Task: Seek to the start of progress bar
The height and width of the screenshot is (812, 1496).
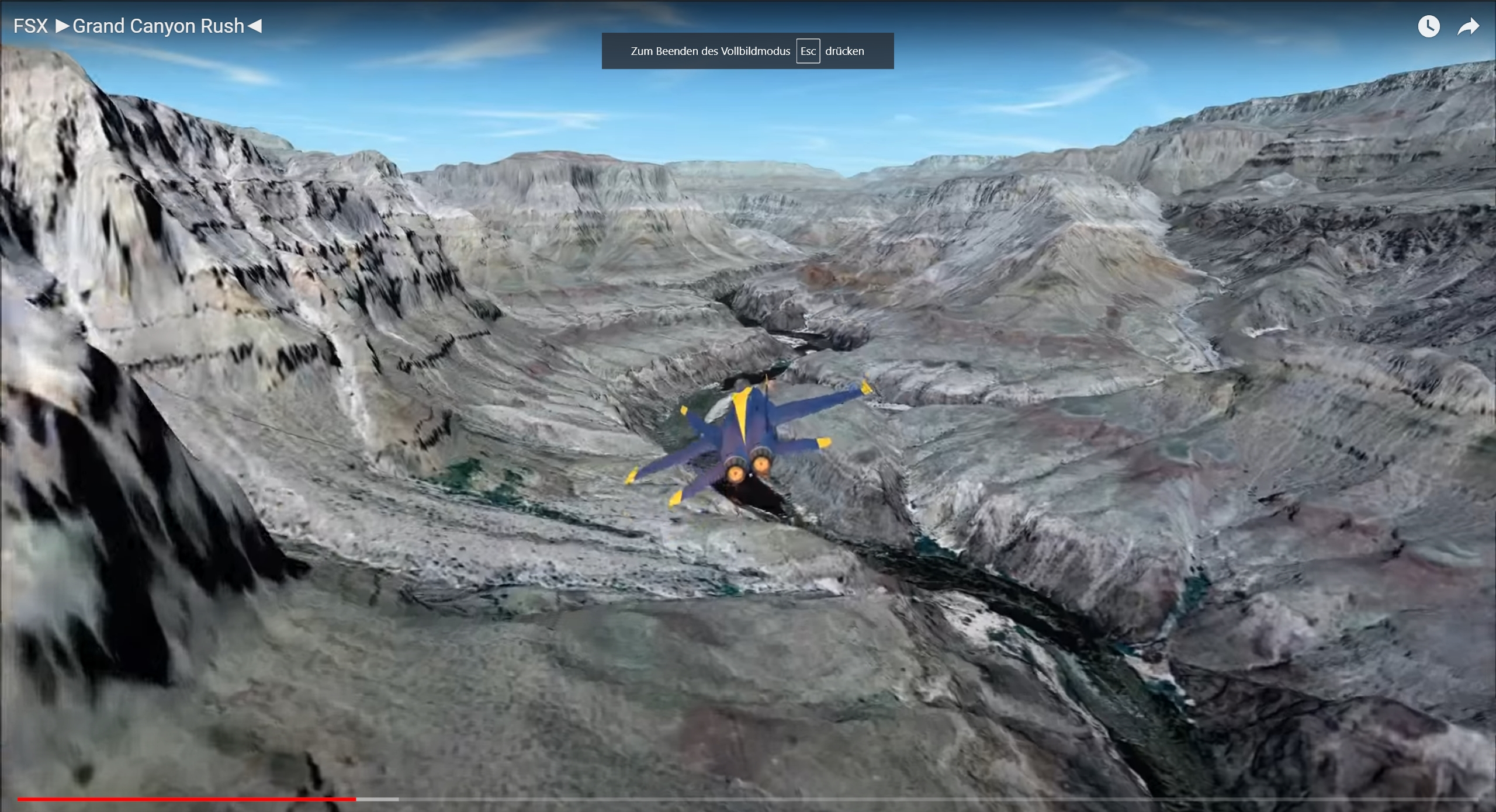Action: coord(19,799)
